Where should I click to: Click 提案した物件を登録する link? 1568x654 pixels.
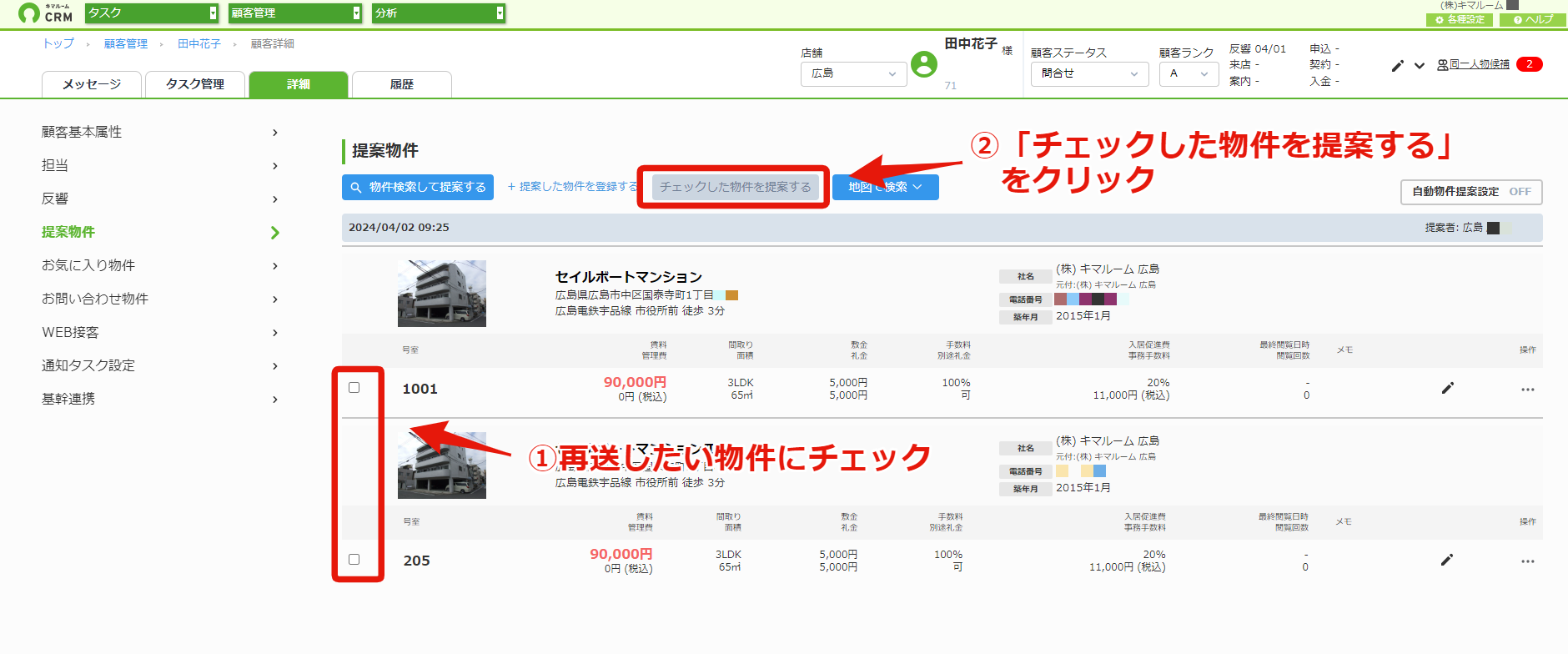tap(573, 187)
